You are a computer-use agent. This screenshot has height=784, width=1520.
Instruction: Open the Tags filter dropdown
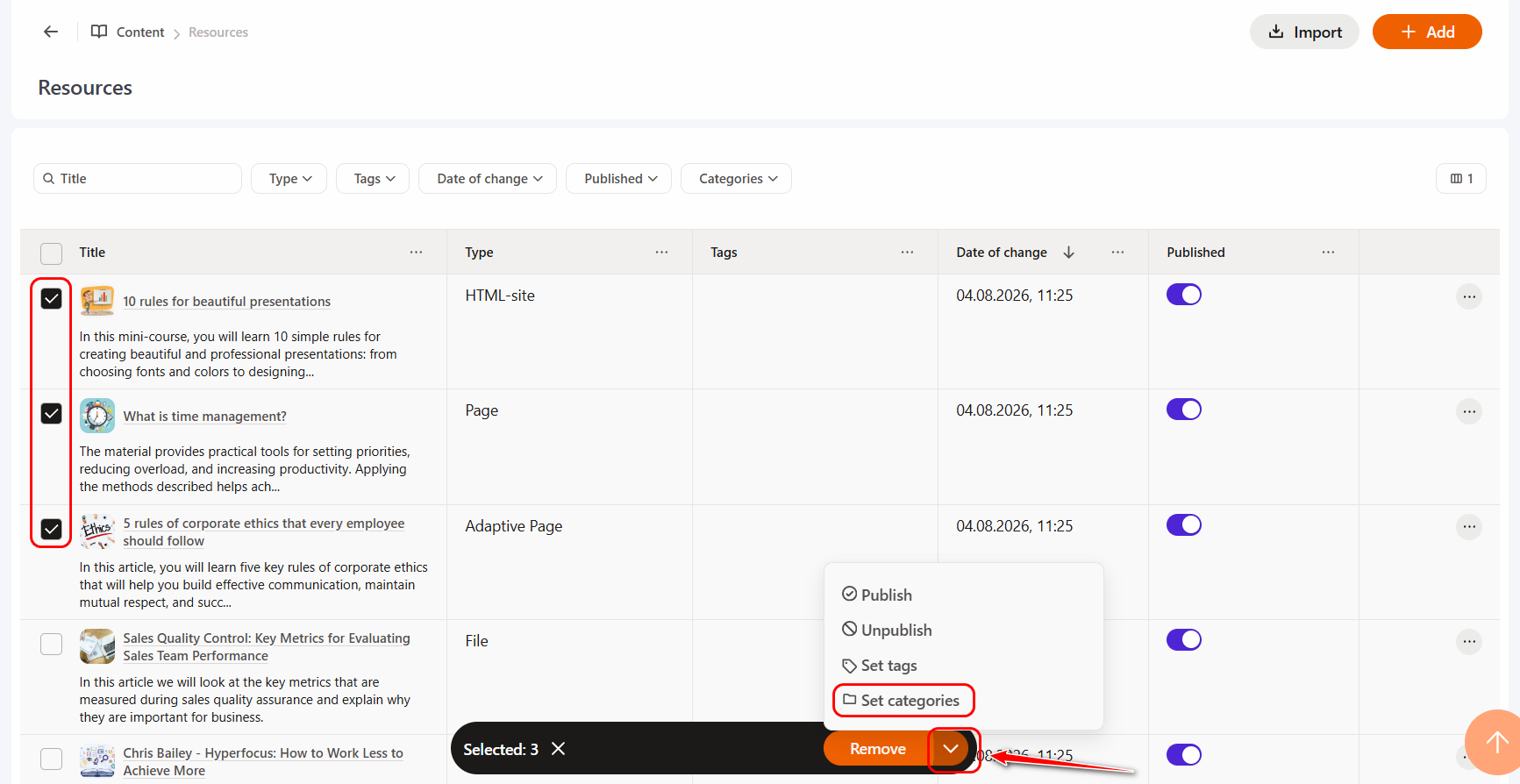point(373,178)
